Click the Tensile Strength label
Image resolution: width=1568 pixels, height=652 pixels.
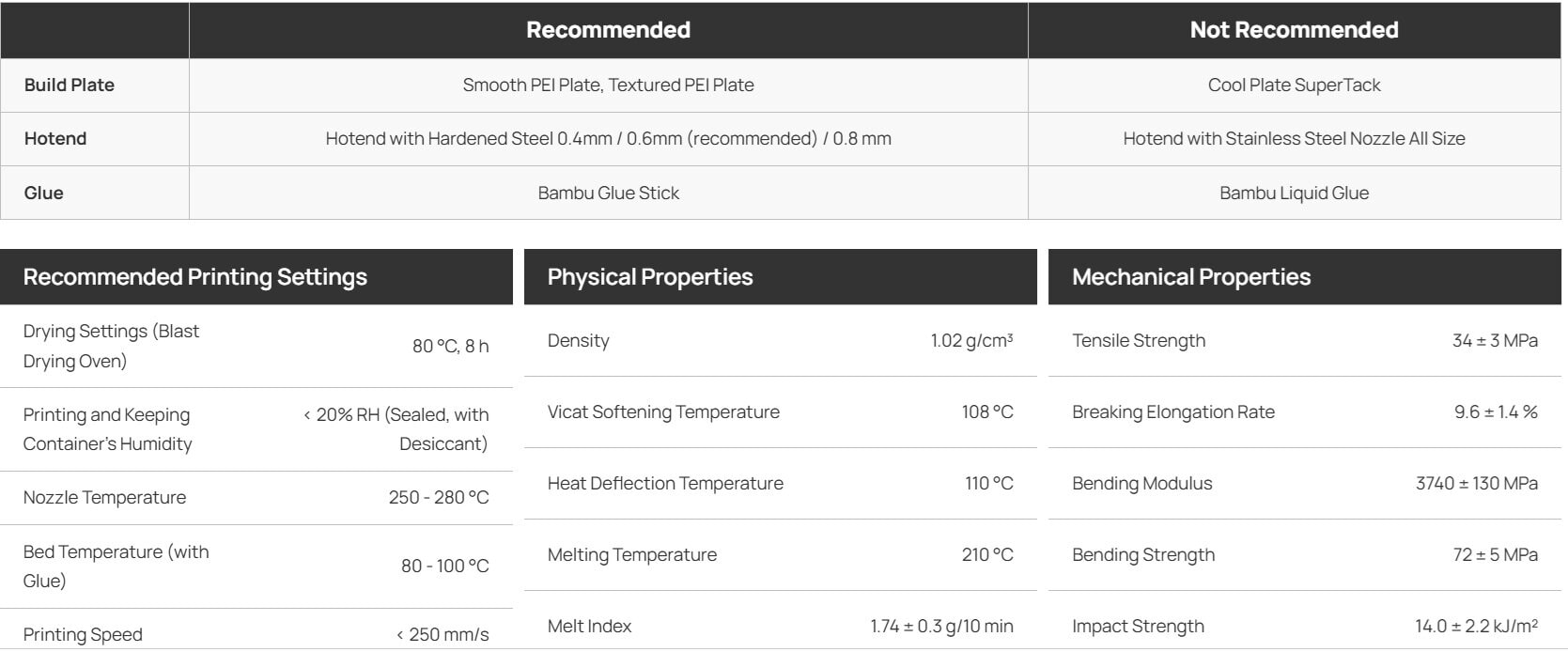click(1139, 341)
